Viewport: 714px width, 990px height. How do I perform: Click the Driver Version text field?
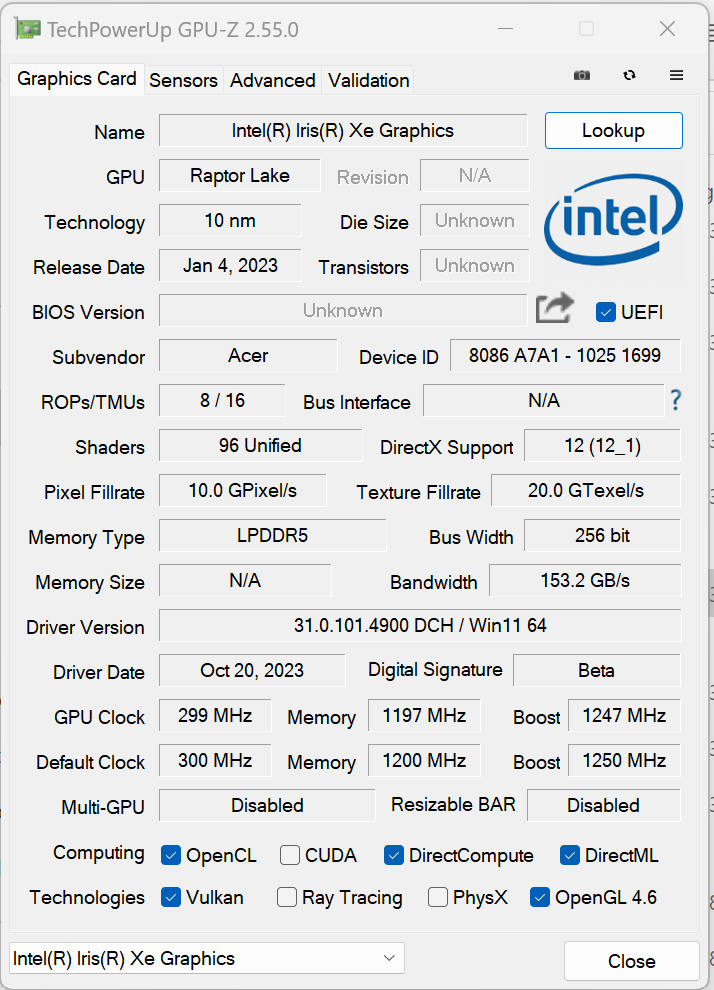[x=420, y=626]
